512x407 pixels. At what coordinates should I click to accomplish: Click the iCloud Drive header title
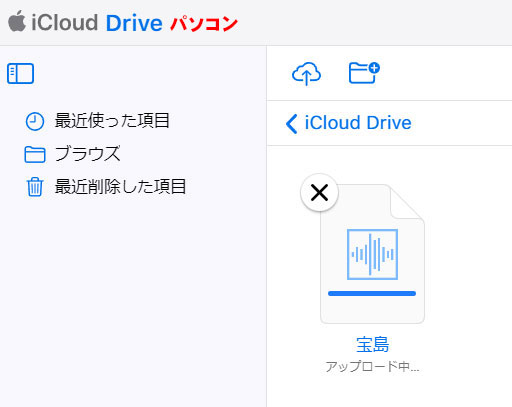click(x=97, y=23)
